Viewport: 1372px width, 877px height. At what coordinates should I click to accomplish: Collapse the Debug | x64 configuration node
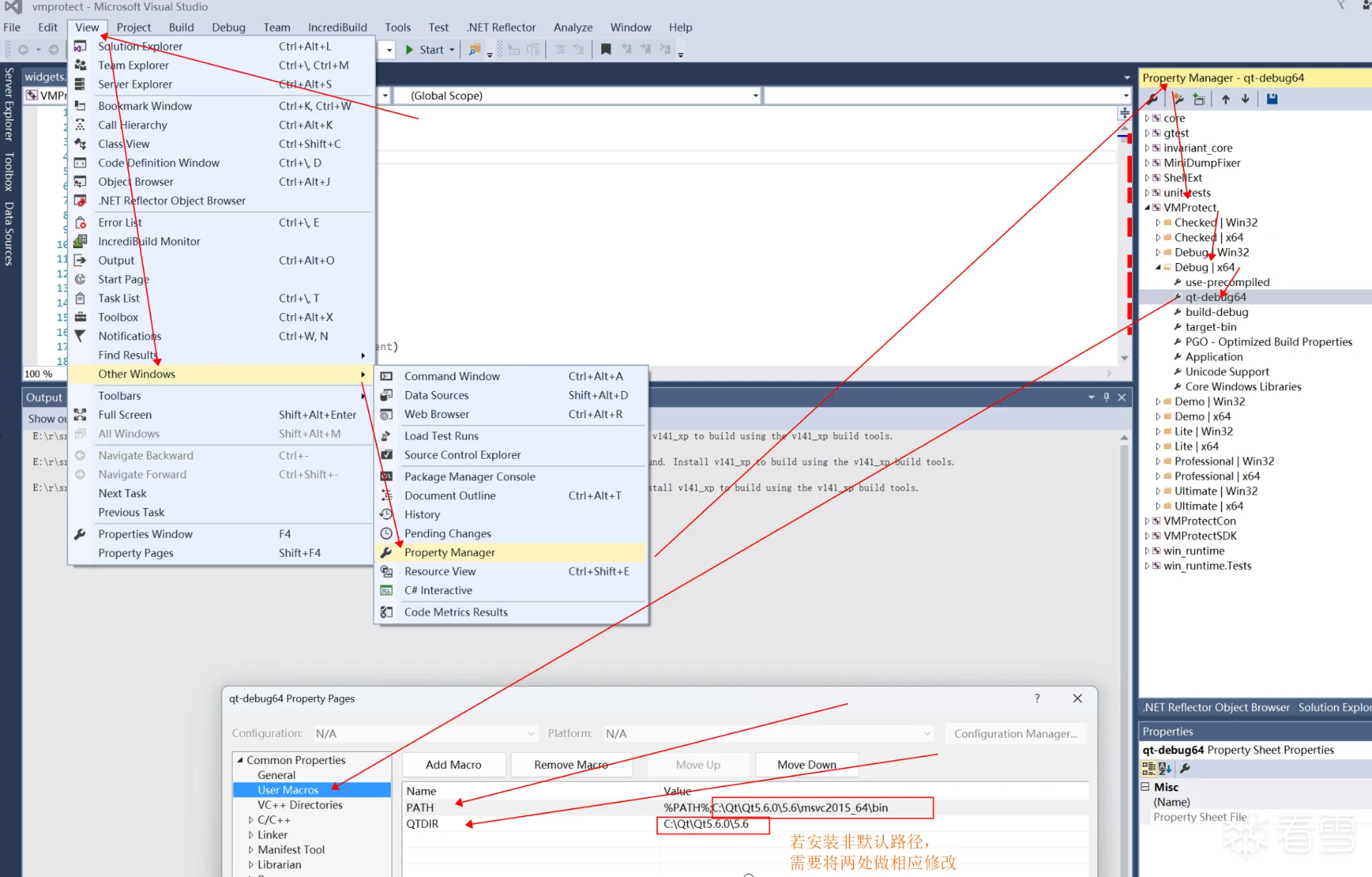click(1158, 267)
